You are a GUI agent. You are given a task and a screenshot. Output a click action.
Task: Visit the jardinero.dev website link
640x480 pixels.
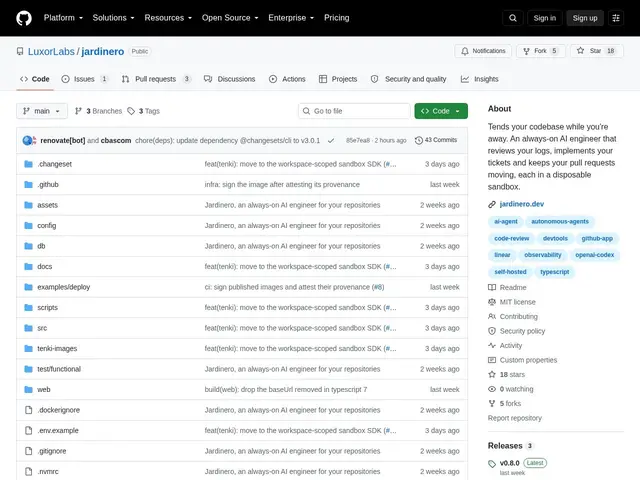[522, 204]
